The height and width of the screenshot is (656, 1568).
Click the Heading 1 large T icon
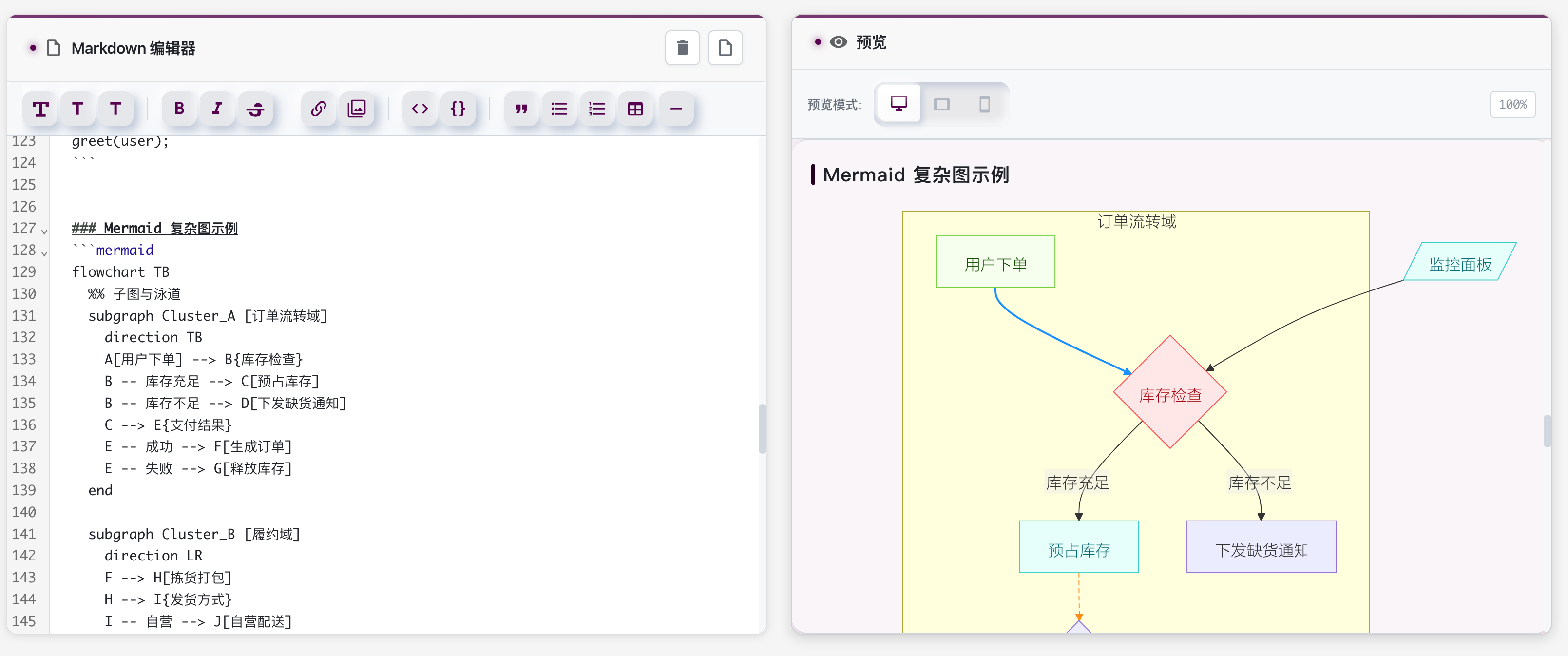(x=40, y=109)
